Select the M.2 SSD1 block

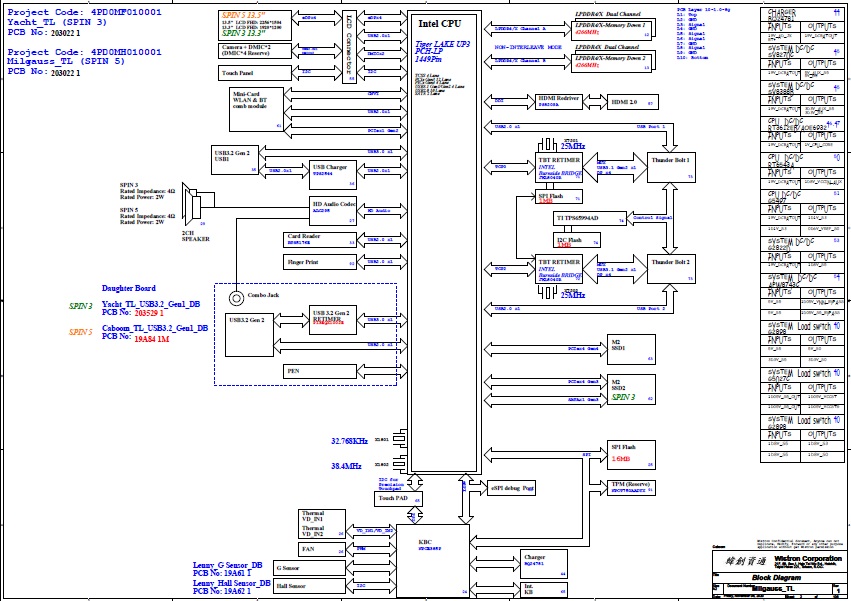coord(631,349)
